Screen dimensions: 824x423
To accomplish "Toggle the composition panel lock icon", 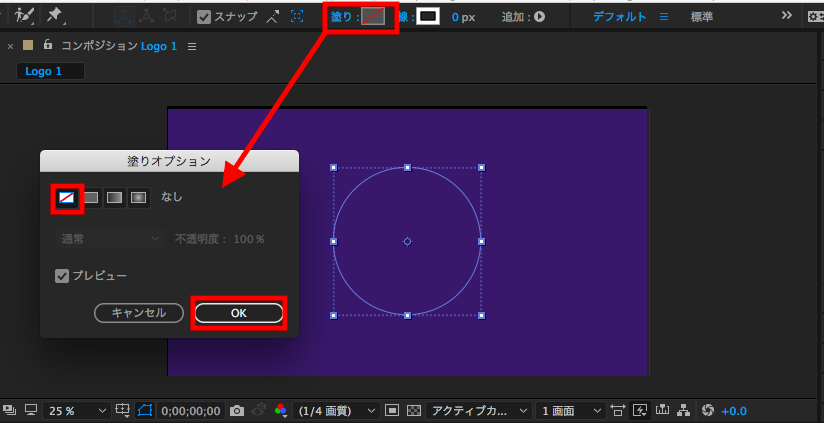I will [48, 45].
